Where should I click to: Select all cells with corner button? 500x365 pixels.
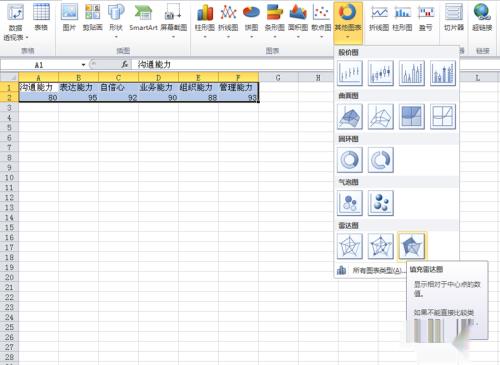pyautogui.click(x=9, y=77)
